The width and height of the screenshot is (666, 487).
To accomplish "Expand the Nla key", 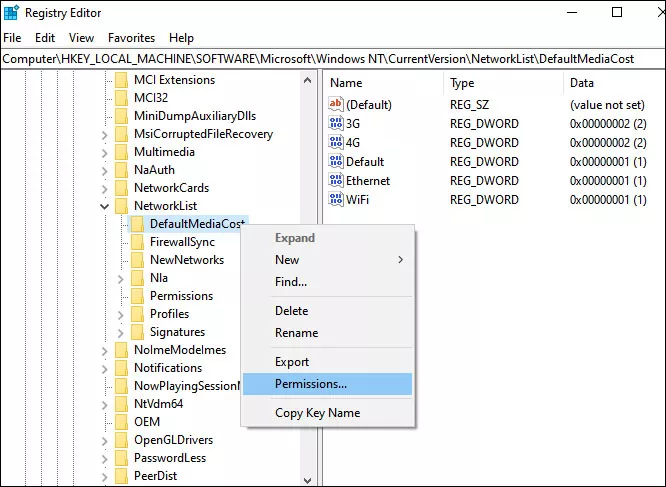I will pos(121,279).
